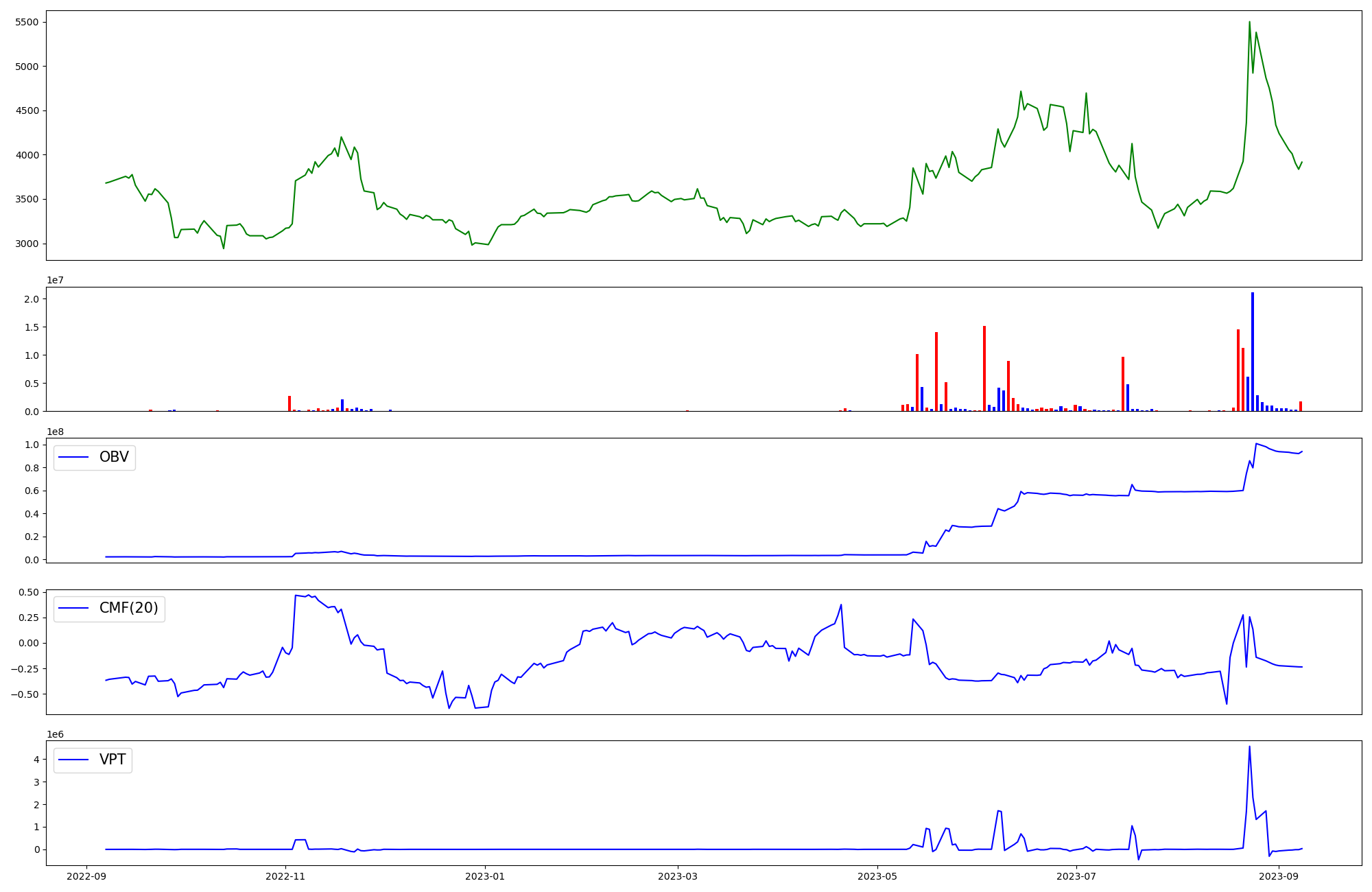Click the highest peak of the green price line
Image resolution: width=1372 pixels, height=892 pixels.
(x=1249, y=23)
